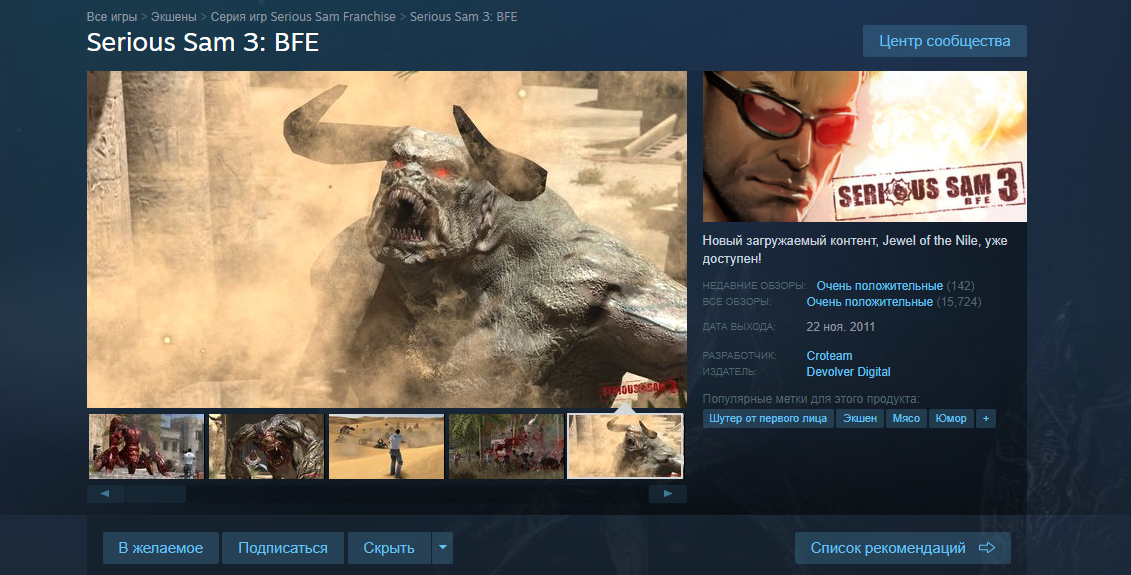The width and height of the screenshot is (1131, 575).
Task: Click the 'Подписаться' button
Action: [283, 548]
